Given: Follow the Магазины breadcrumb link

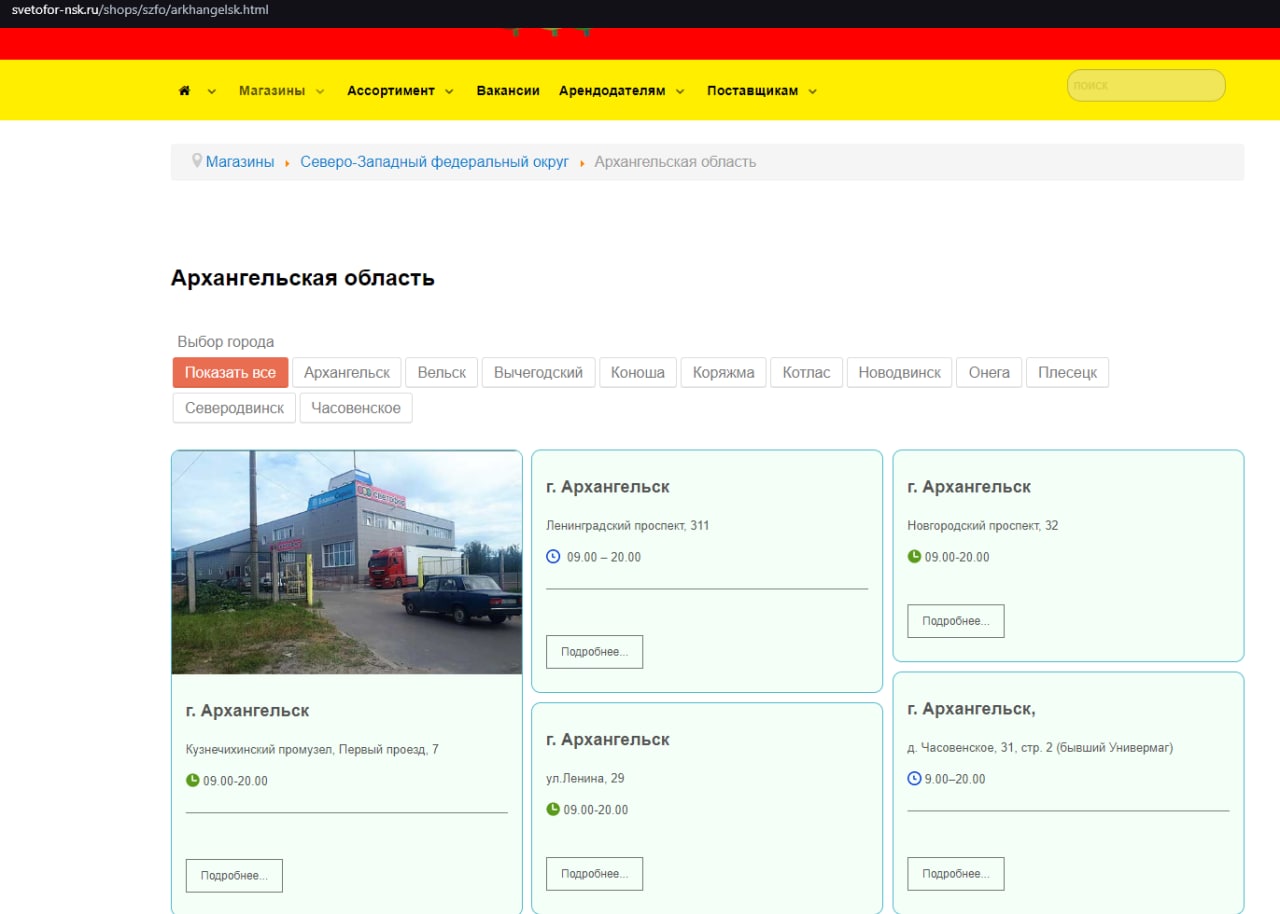Looking at the screenshot, I should click(x=240, y=162).
